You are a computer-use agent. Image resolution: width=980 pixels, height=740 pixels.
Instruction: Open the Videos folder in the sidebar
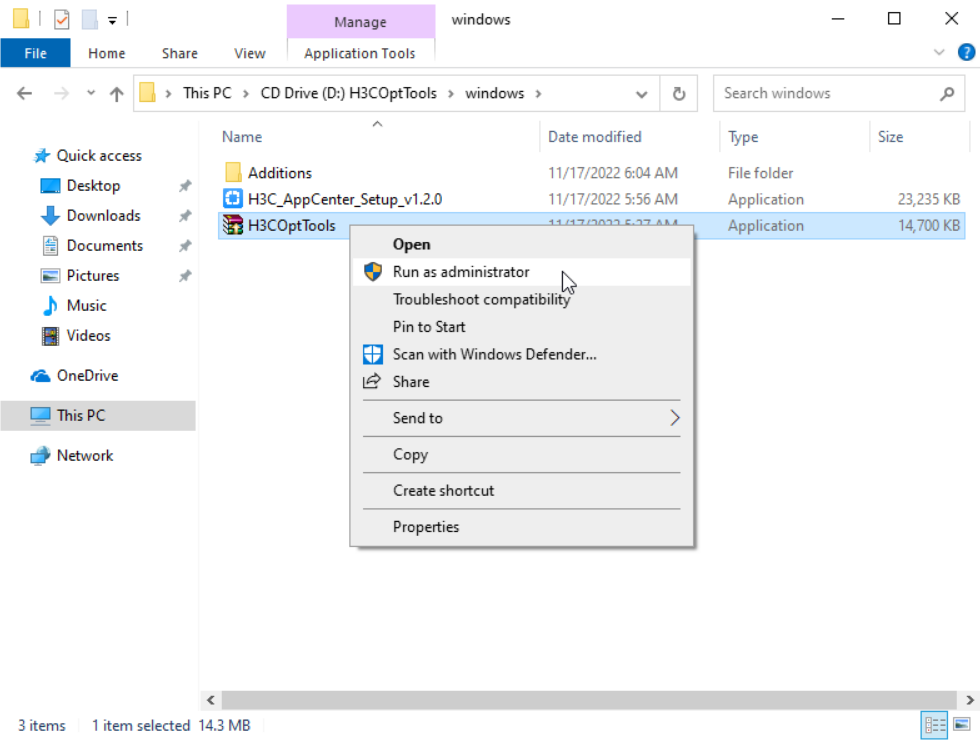coord(88,336)
